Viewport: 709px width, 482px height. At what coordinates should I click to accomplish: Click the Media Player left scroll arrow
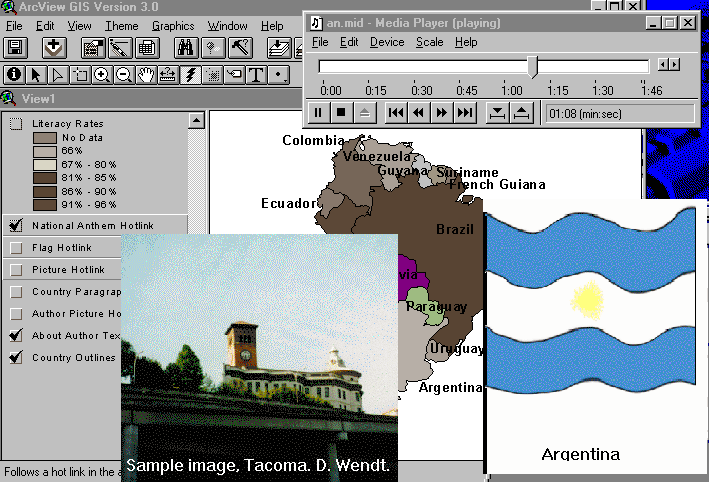pyautogui.click(x=663, y=65)
